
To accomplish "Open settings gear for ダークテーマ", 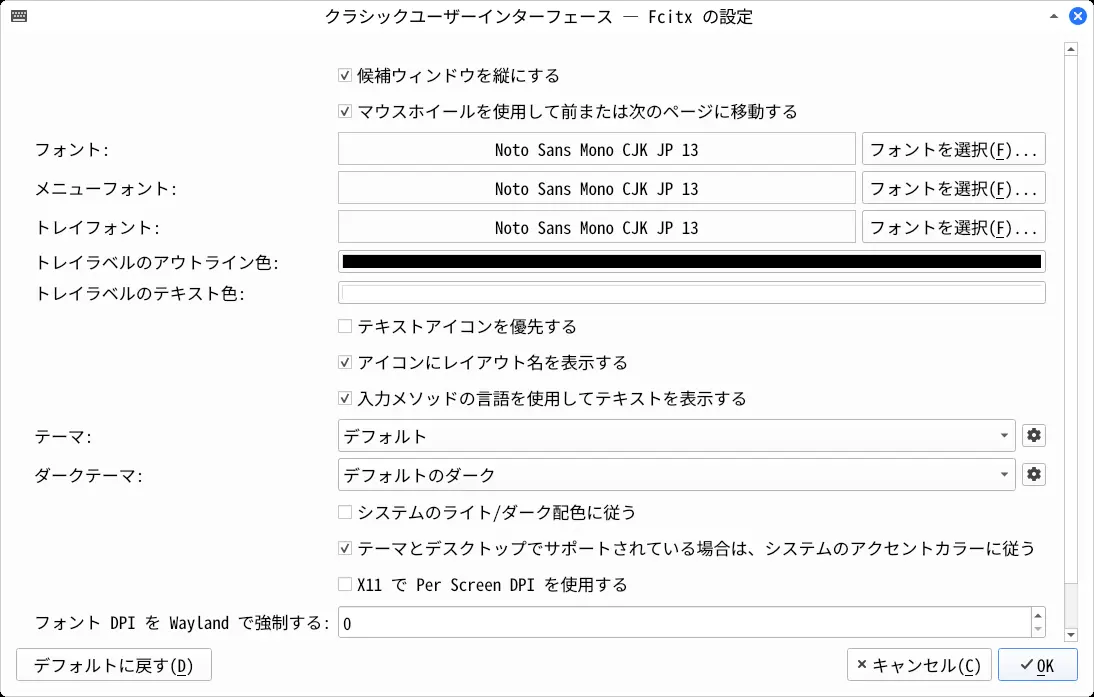I will 1034,474.
